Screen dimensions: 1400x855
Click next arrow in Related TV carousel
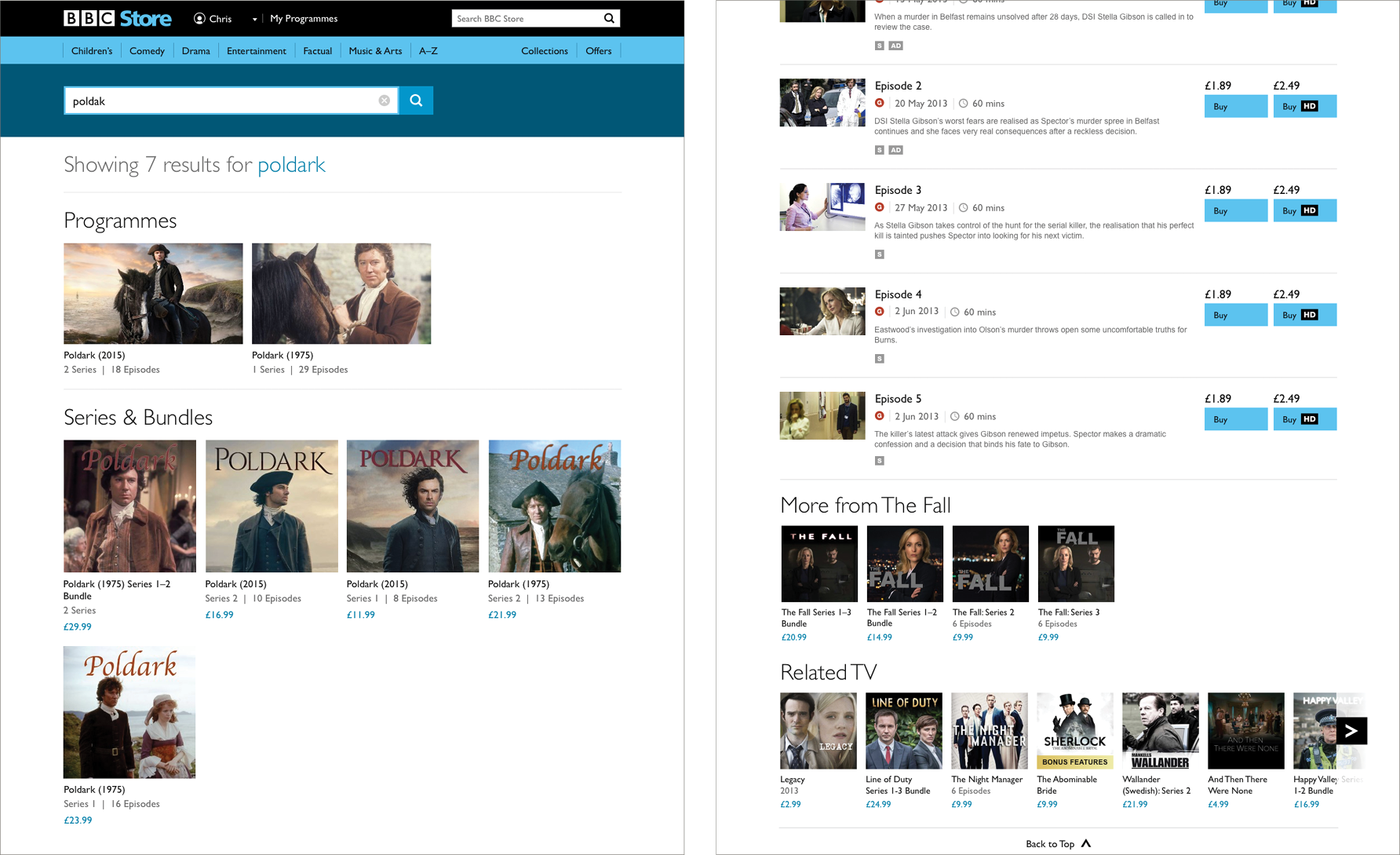pyautogui.click(x=1351, y=731)
